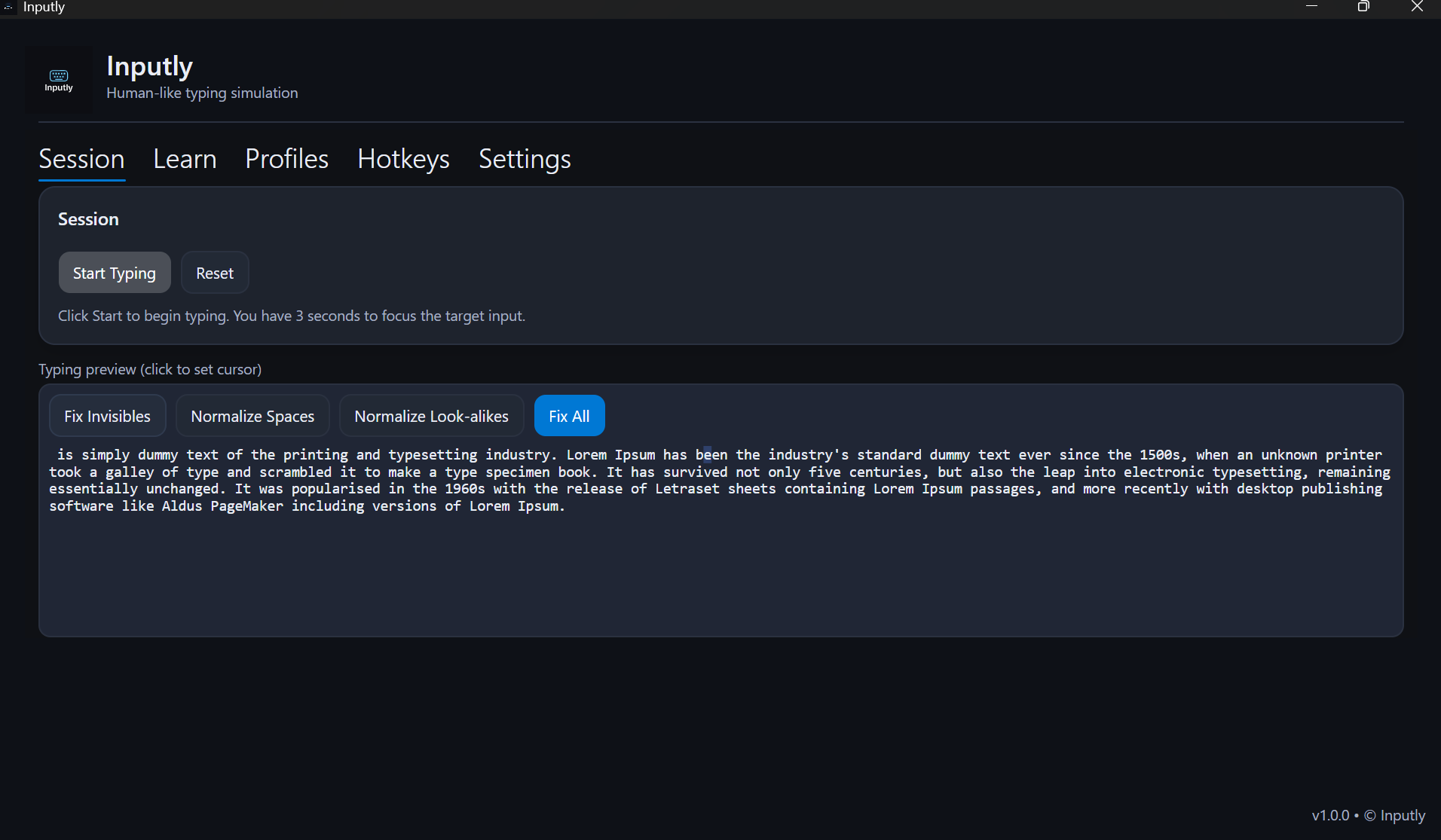
Task: Set cursor at the word Letraset
Action: click(x=687, y=489)
